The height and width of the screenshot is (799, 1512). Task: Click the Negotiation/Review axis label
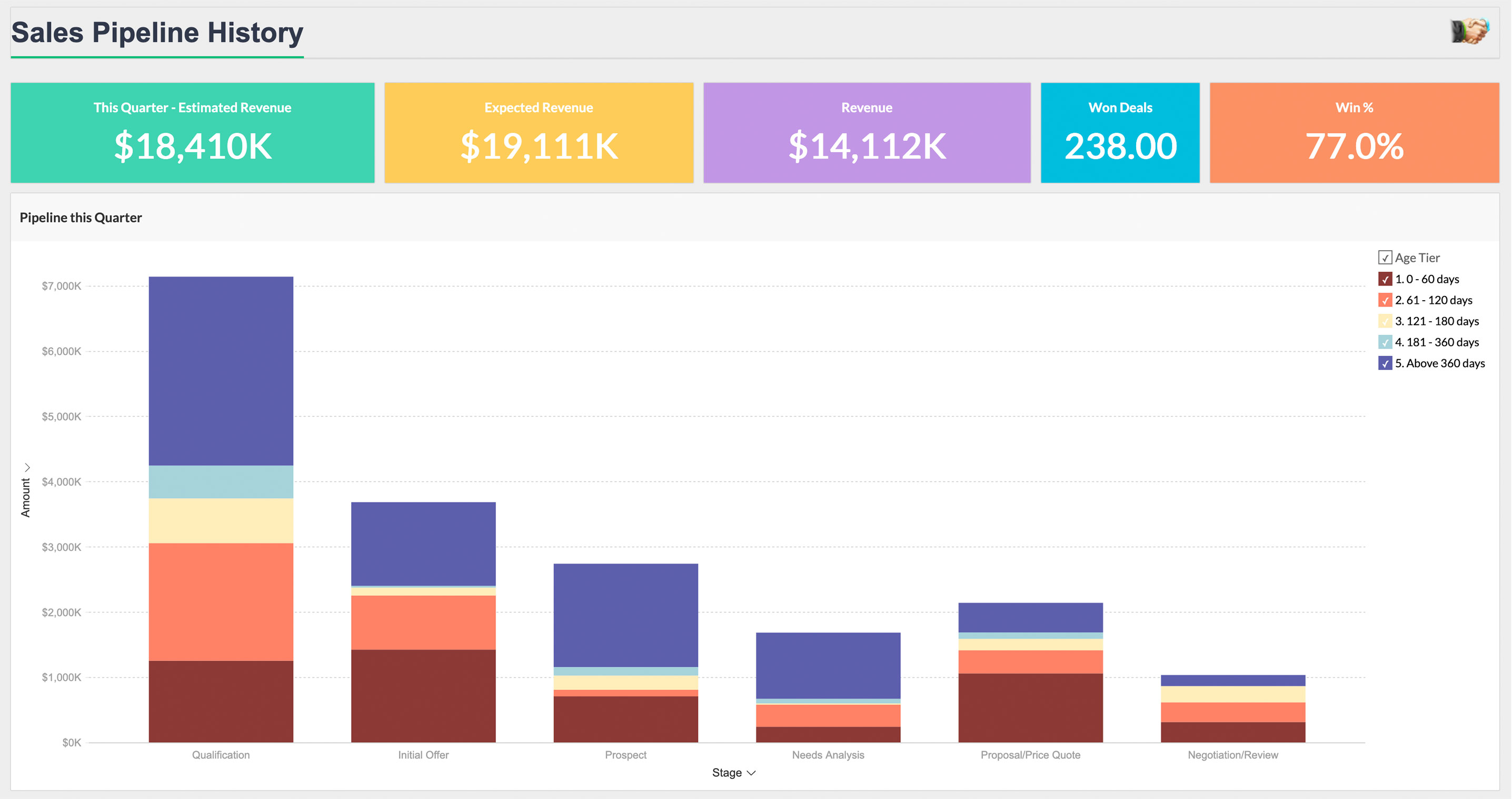point(1232,755)
